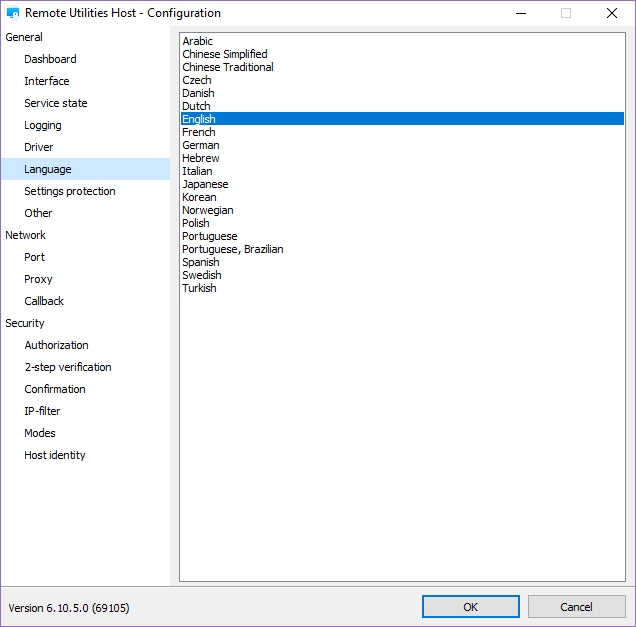Viewport: 636px width, 627px height.
Task: Choose German from the language list
Action: pyautogui.click(x=201, y=145)
